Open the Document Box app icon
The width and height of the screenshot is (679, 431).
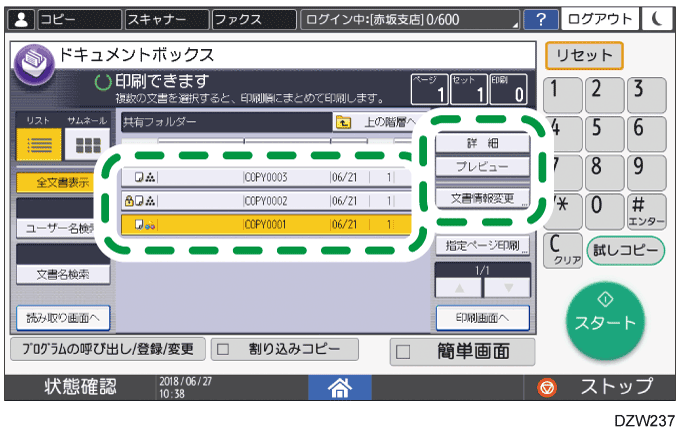pos(34,65)
